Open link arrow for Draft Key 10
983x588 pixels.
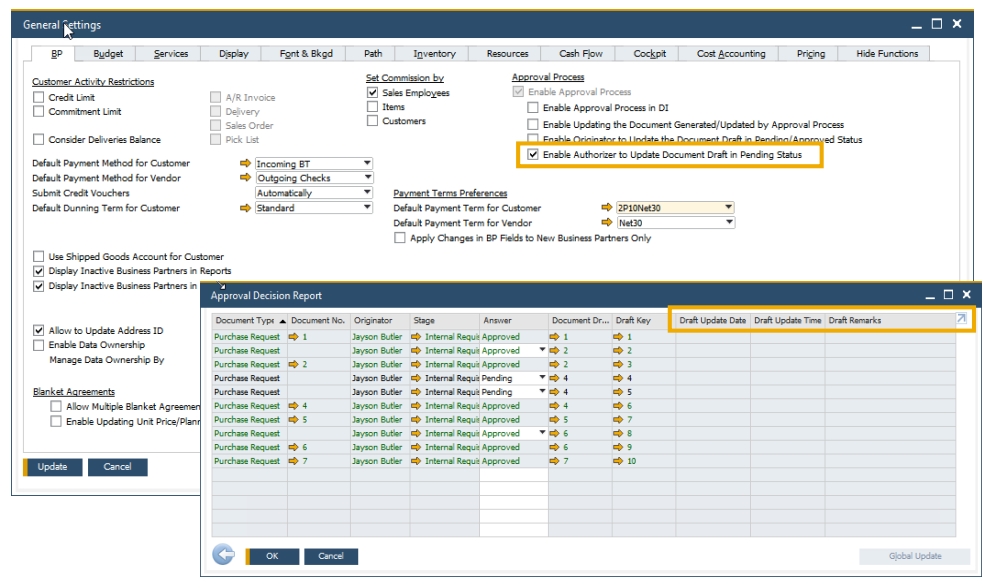pos(619,461)
